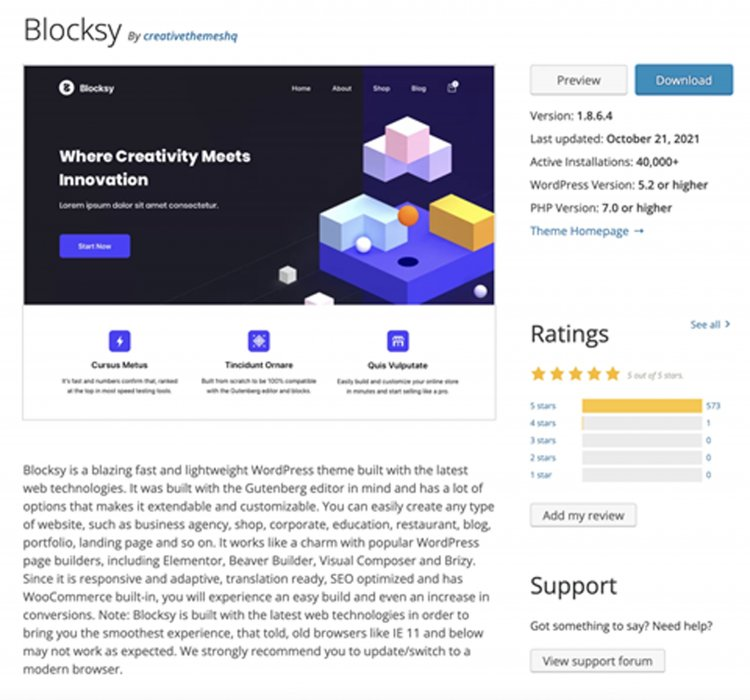Click the lightning bolt Cursus Metus icon
This screenshot has height=700, width=750.
120,341
